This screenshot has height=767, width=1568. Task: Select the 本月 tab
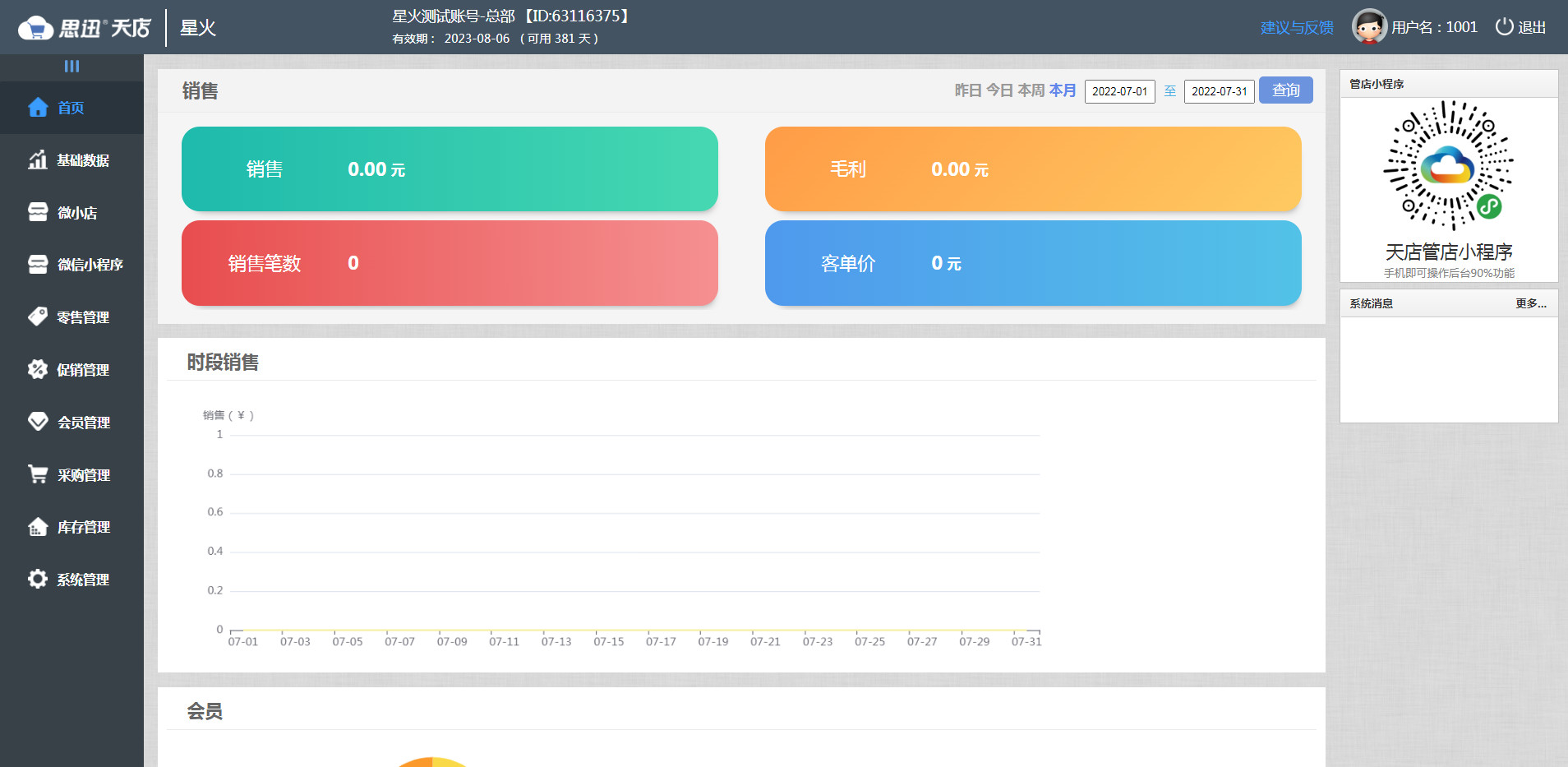tap(1063, 90)
